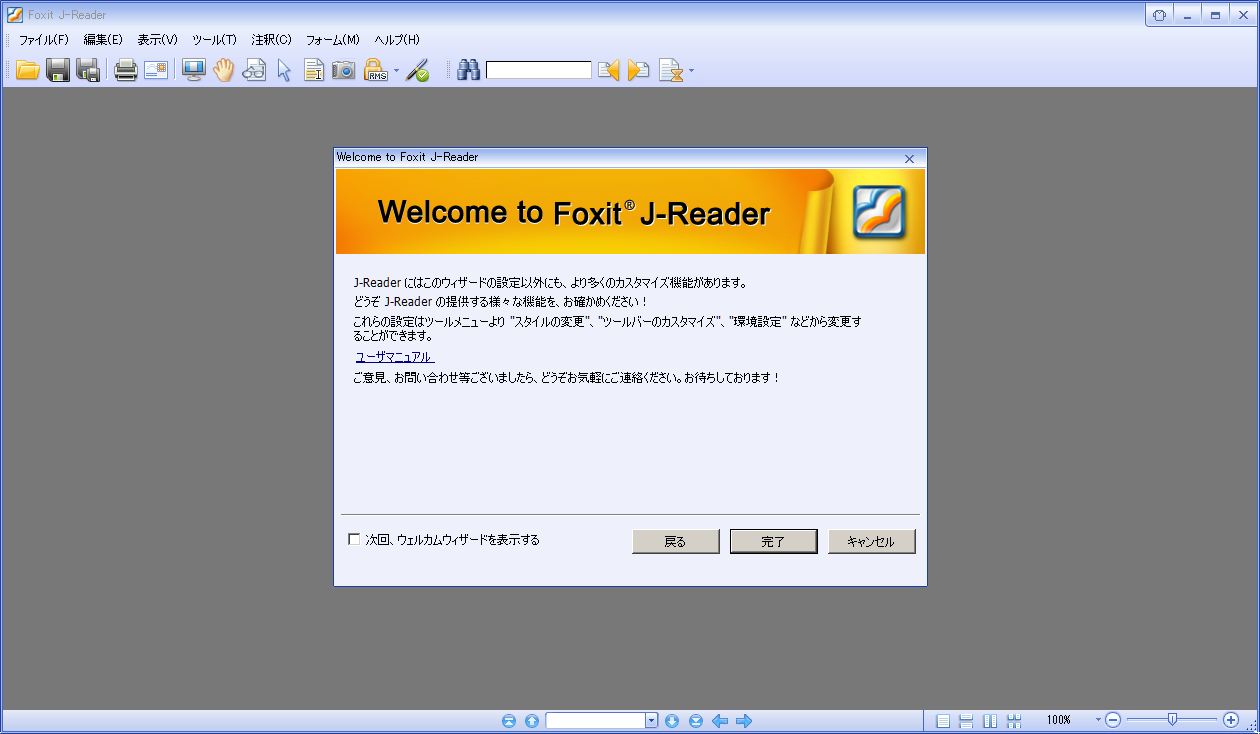Select continuous page layout icon
Screen dimensions: 1260x734
point(966,720)
